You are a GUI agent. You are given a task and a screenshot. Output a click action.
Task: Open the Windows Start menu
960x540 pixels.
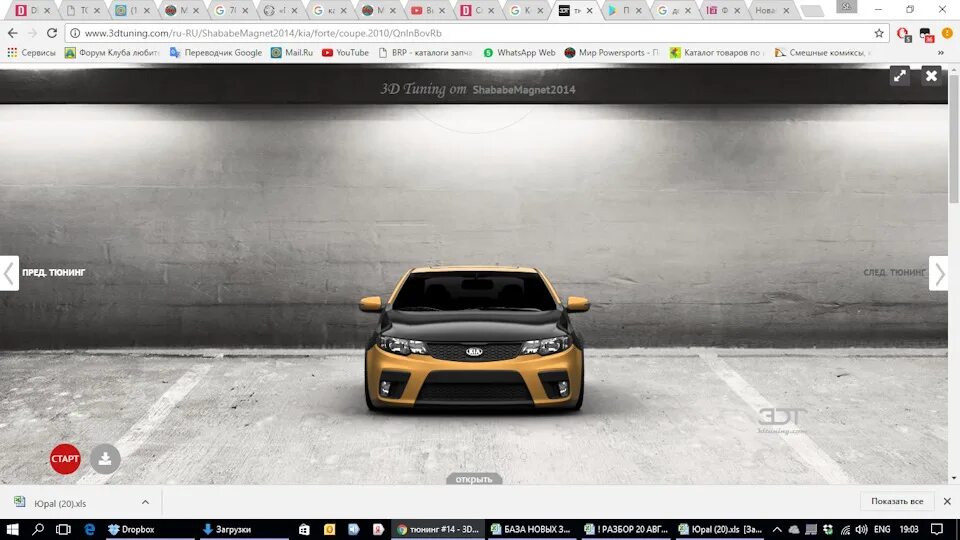(12, 529)
